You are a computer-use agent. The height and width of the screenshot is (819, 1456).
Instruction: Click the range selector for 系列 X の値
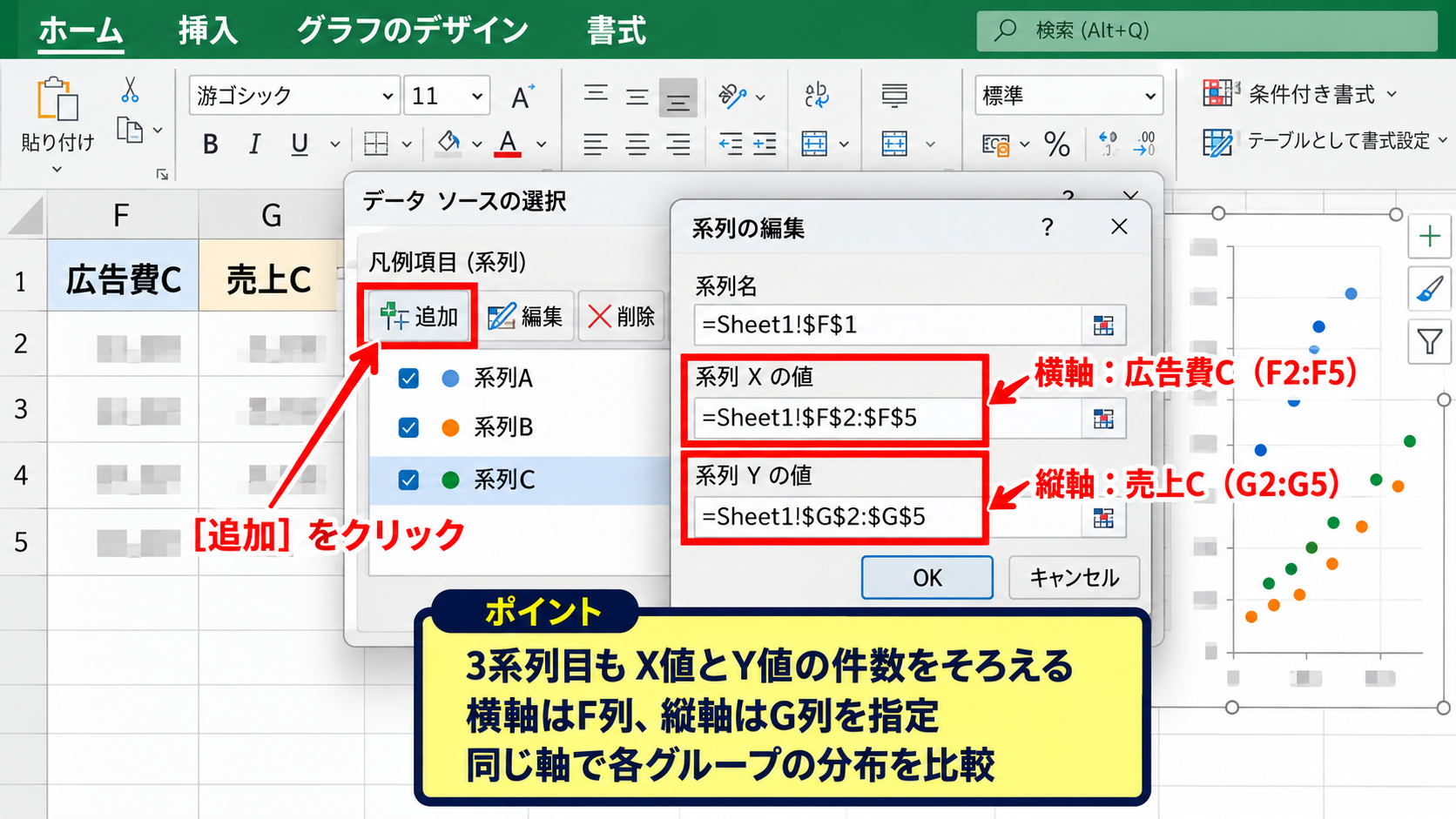pyautogui.click(x=1103, y=419)
